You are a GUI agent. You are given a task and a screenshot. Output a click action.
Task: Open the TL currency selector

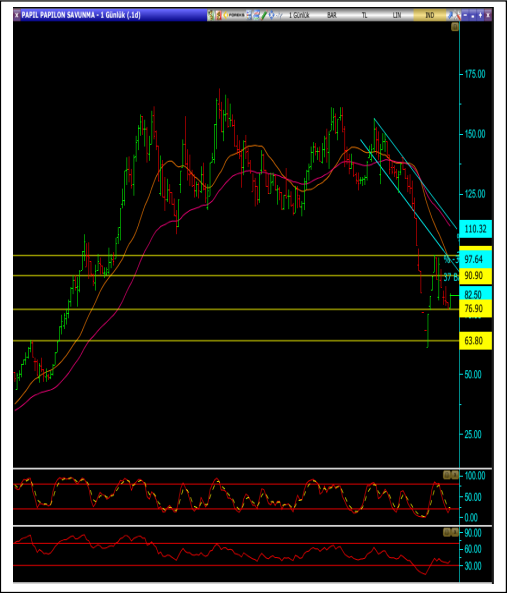[x=364, y=15]
